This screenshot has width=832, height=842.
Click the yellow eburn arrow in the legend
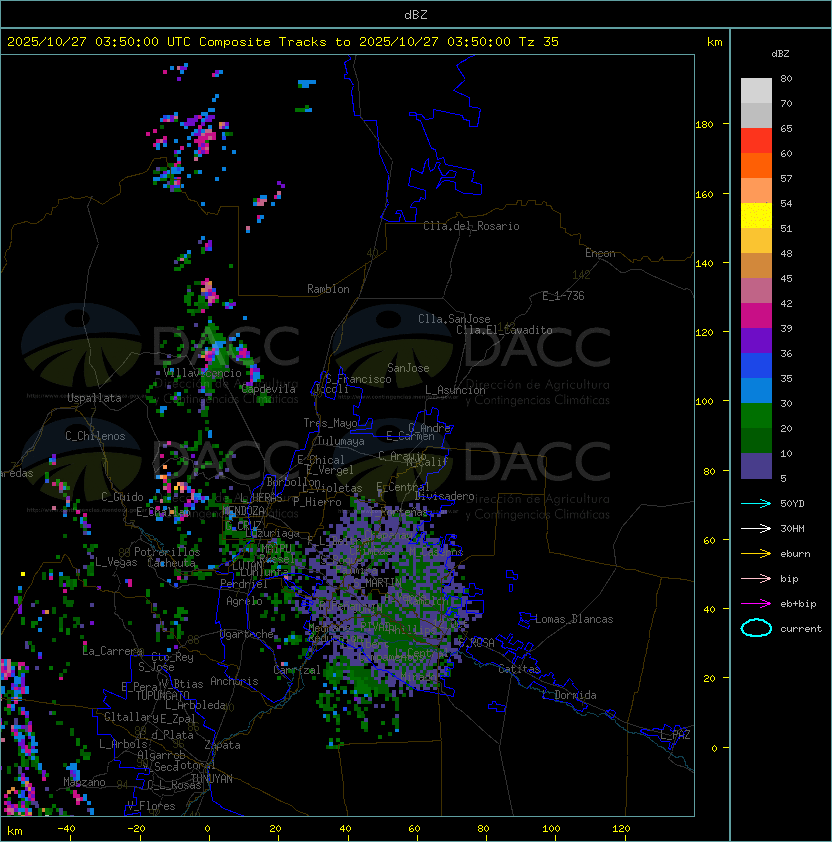point(756,553)
